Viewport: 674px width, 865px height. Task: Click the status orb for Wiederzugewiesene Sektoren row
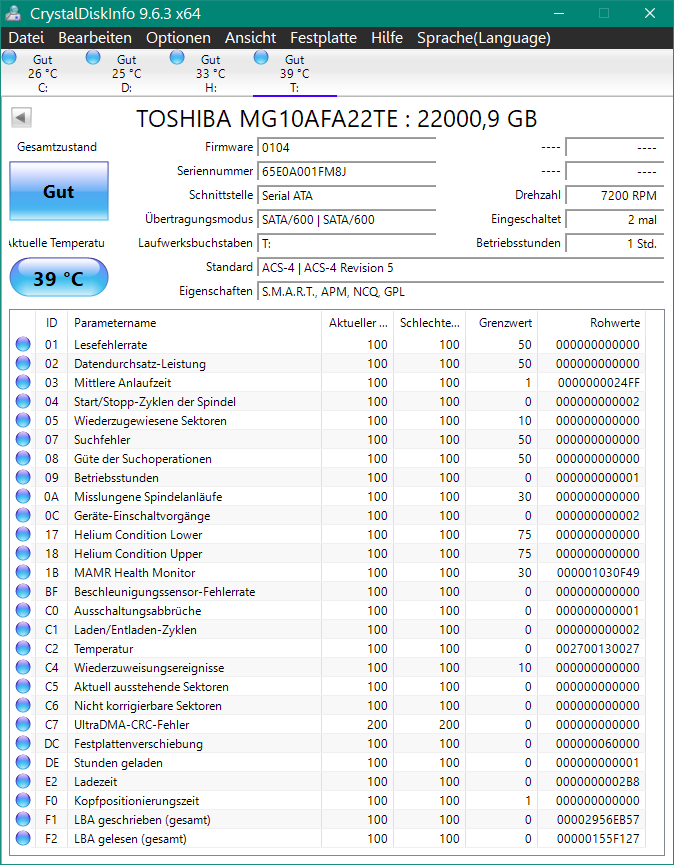tap(23, 420)
